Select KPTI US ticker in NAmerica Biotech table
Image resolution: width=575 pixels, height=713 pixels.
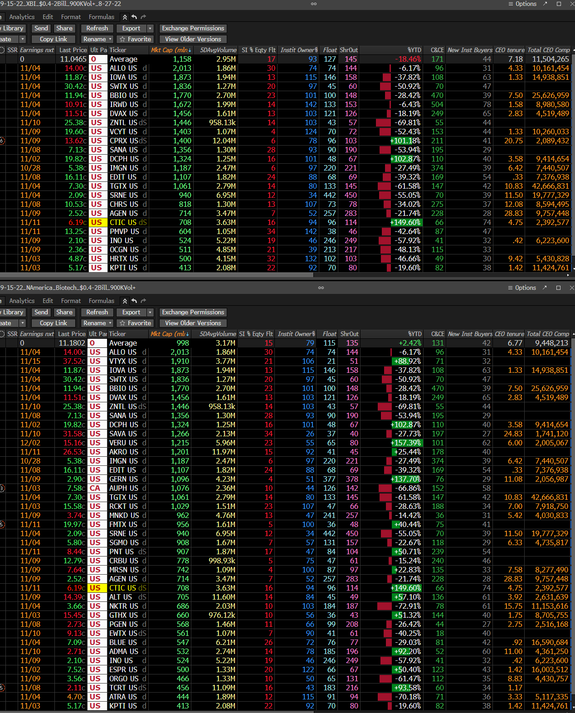123,706
